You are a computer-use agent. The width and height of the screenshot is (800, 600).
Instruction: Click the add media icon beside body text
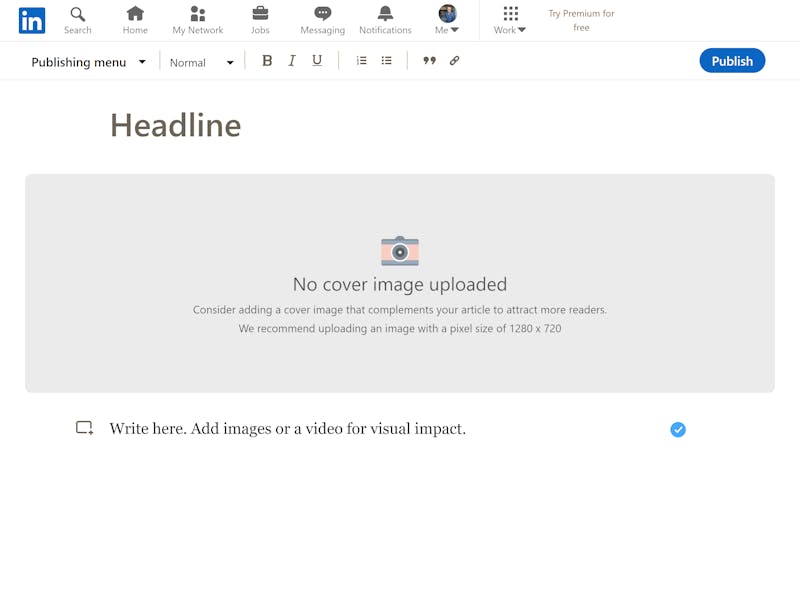pyautogui.click(x=85, y=428)
